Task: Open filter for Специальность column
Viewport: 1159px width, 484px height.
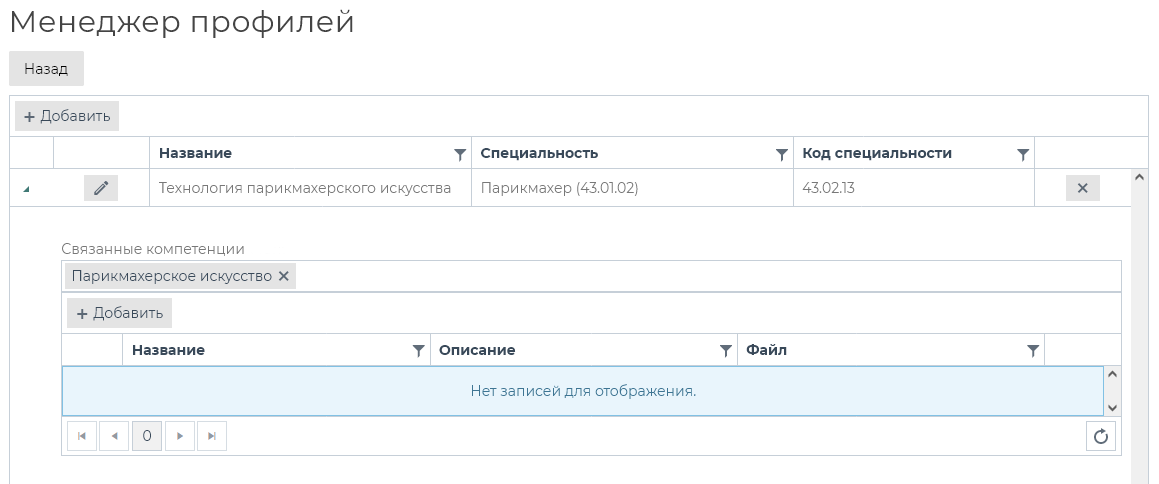Action: coord(782,154)
